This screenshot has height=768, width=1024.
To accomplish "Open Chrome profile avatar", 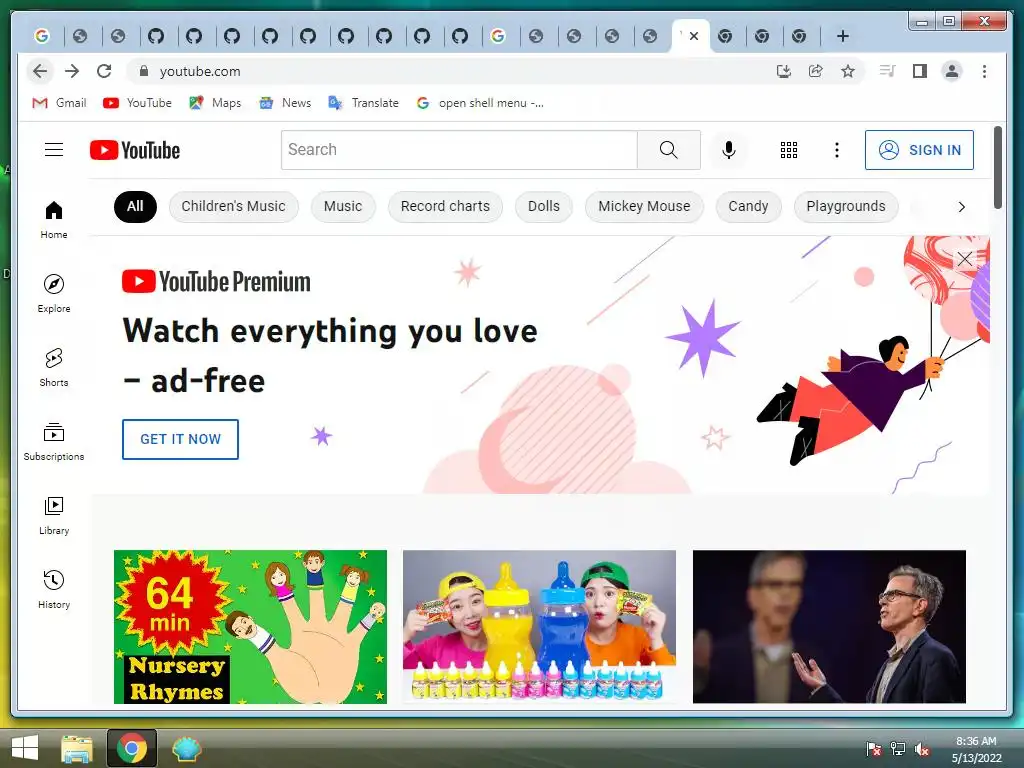I will pos(952,71).
